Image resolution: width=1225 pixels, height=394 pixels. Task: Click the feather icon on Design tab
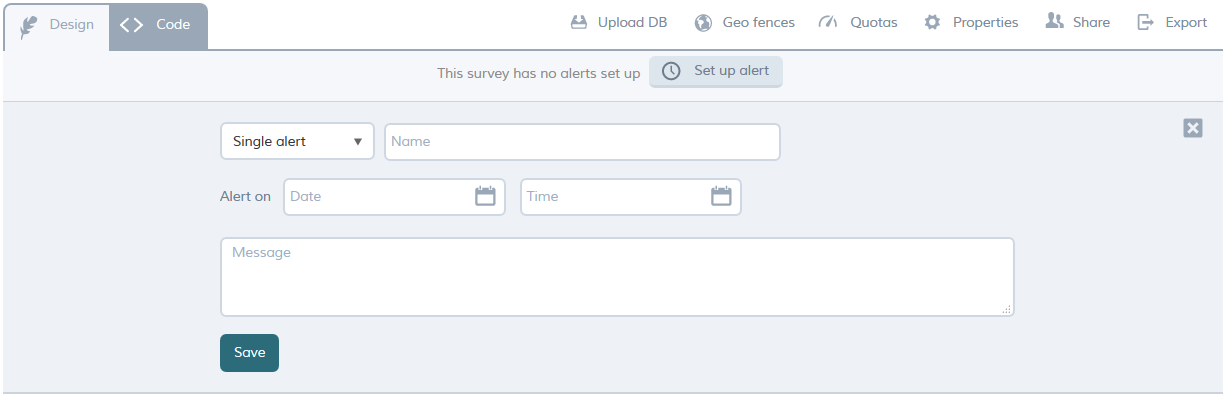[30, 26]
